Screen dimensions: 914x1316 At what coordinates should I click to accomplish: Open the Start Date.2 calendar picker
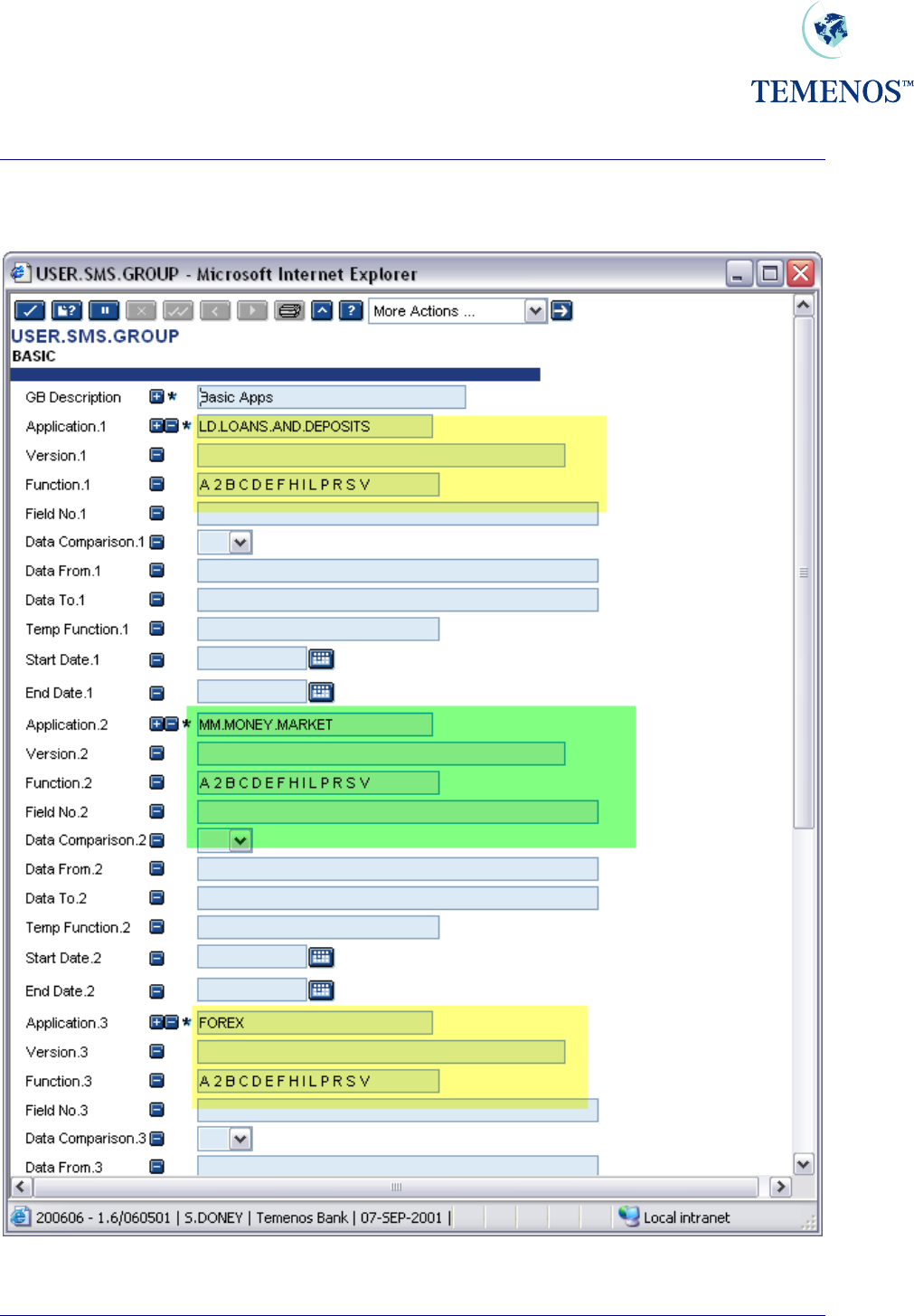tap(322, 957)
